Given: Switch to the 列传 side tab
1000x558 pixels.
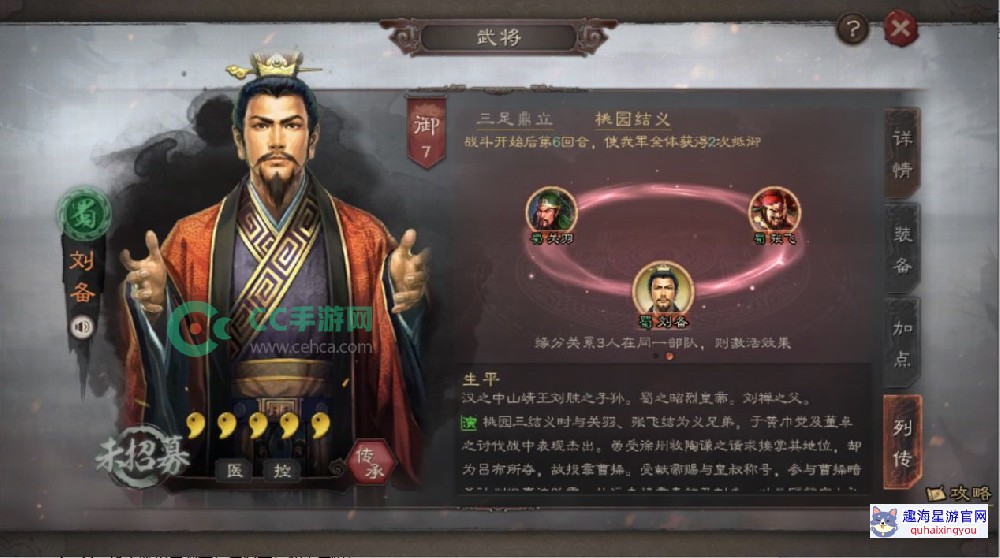Looking at the screenshot, I should [902, 443].
